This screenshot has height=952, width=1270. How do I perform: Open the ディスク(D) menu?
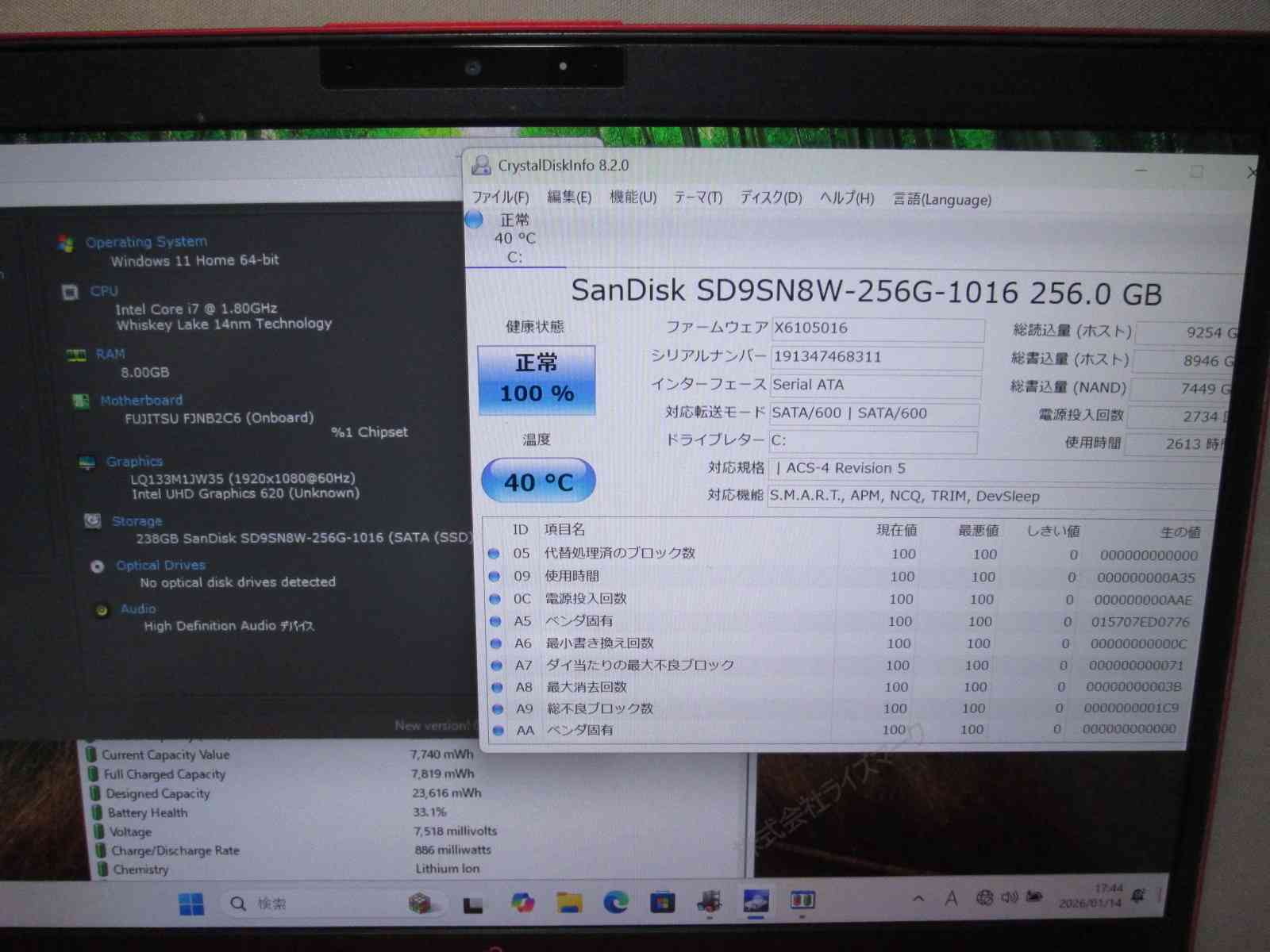(771, 198)
